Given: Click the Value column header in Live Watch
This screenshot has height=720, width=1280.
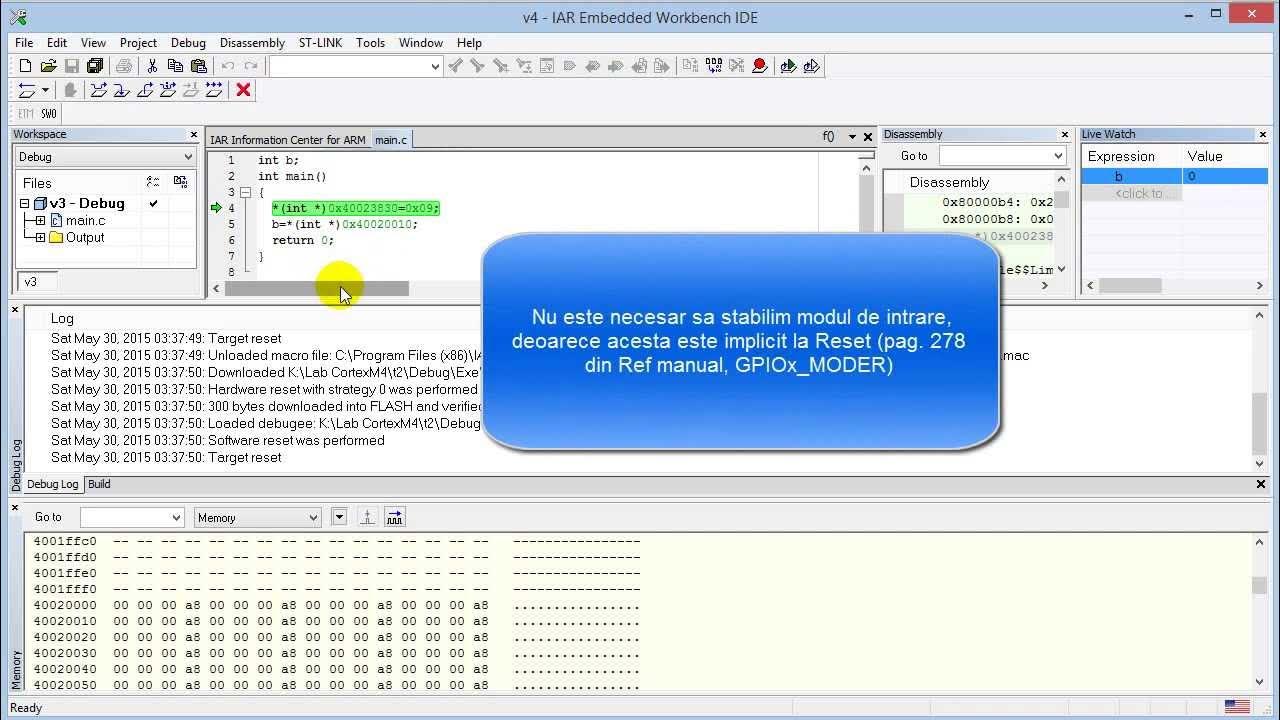Looking at the screenshot, I should [1225, 156].
